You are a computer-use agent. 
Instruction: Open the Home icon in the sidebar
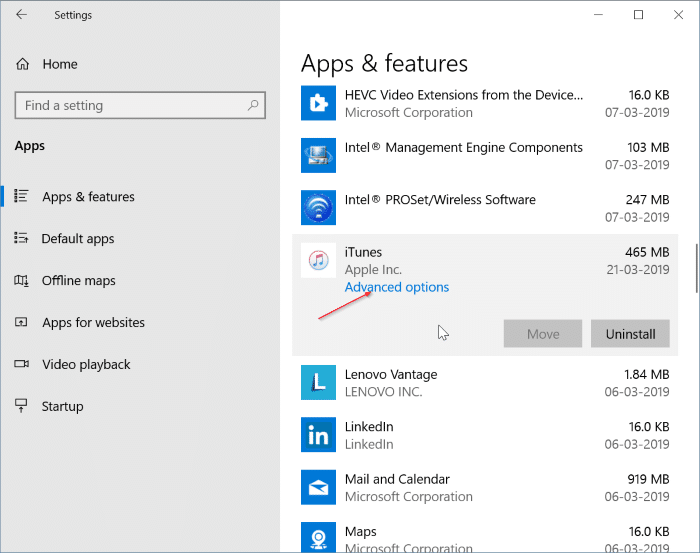coord(22,64)
